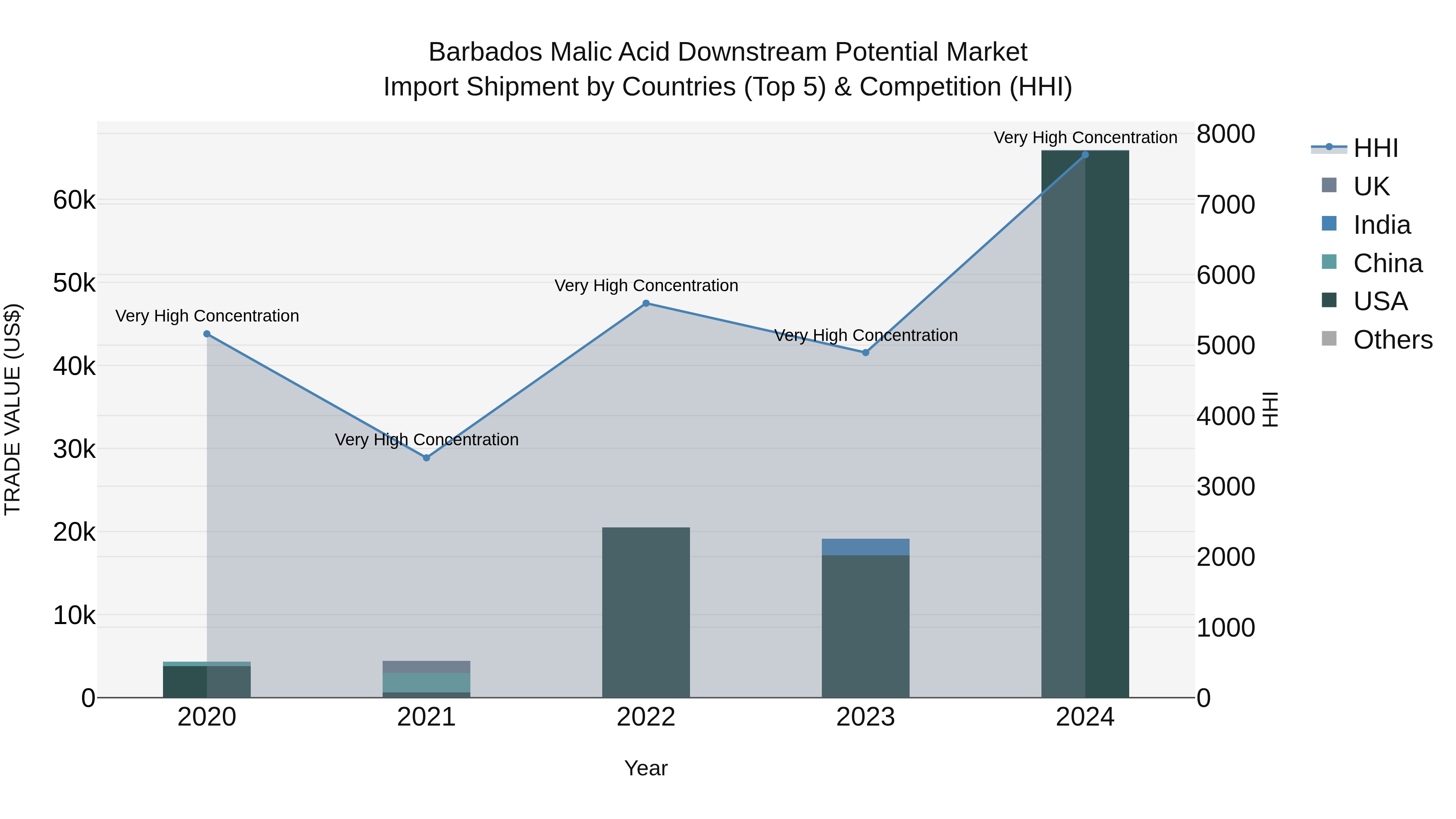Click the China segment of 2021 bar
Screen dimensions: 1456x819
(x=427, y=683)
